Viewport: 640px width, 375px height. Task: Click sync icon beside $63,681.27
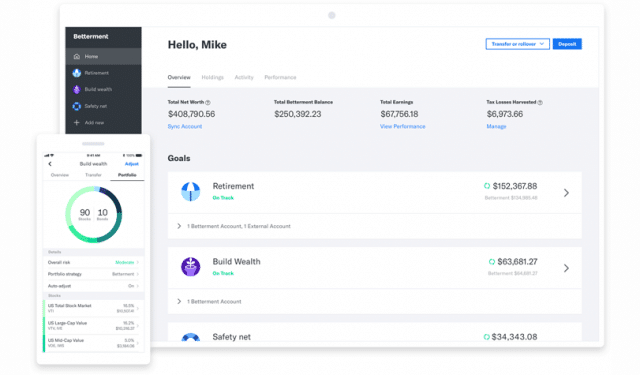point(491,262)
